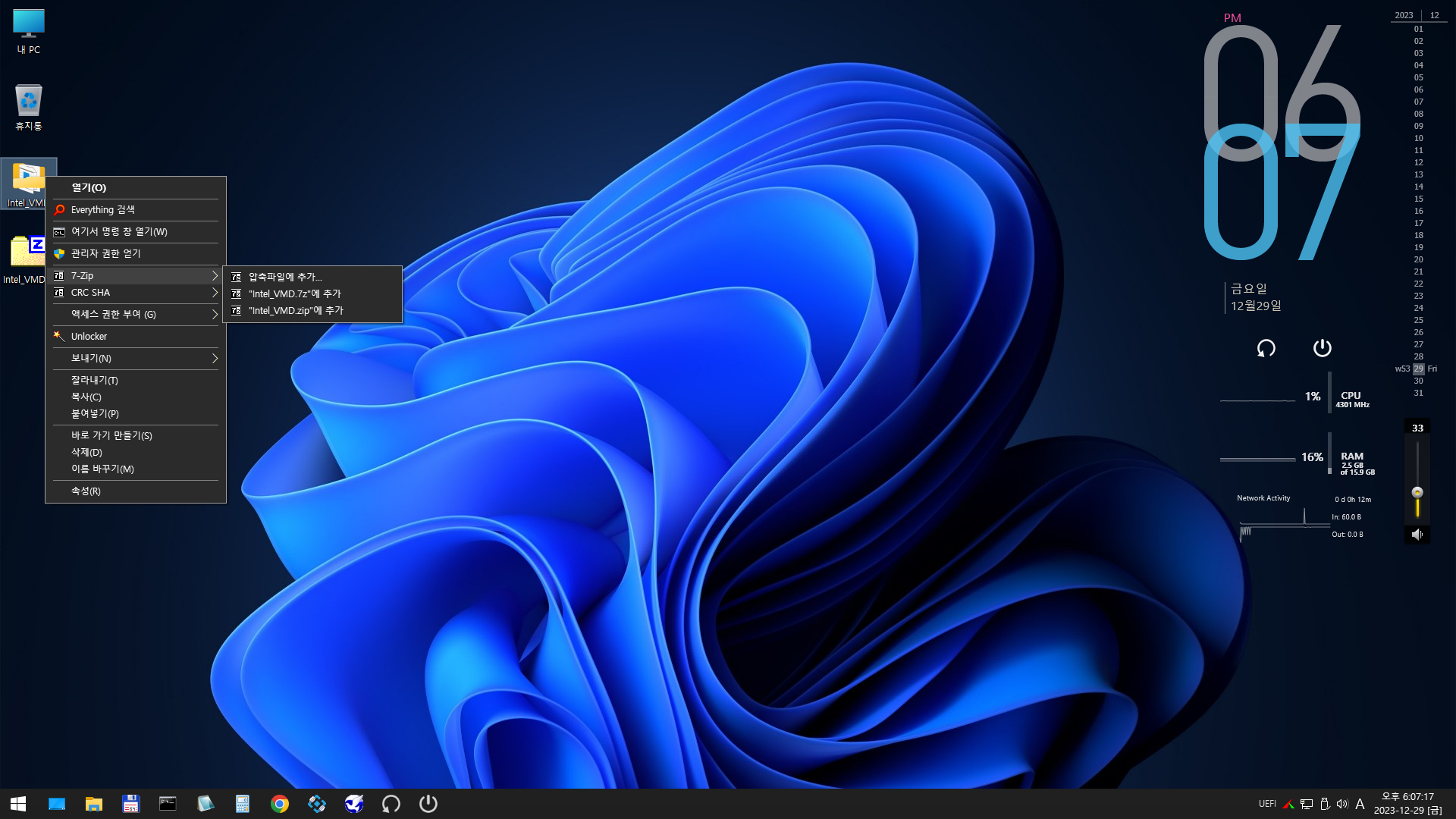The width and height of the screenshot is (1456, 819).
Task: Select "Intel_VMD.zip"에 추가 option
Action: pyautogui.click(x=312, y=310)
